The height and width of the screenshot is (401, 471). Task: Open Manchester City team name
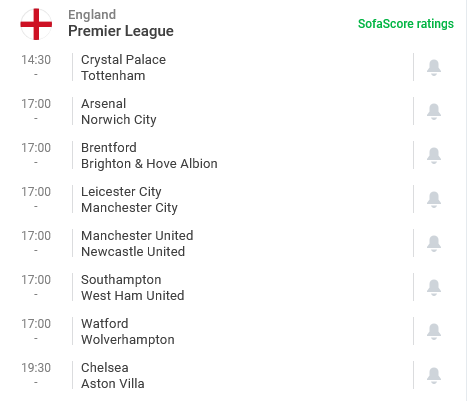(x=129, y=208)
